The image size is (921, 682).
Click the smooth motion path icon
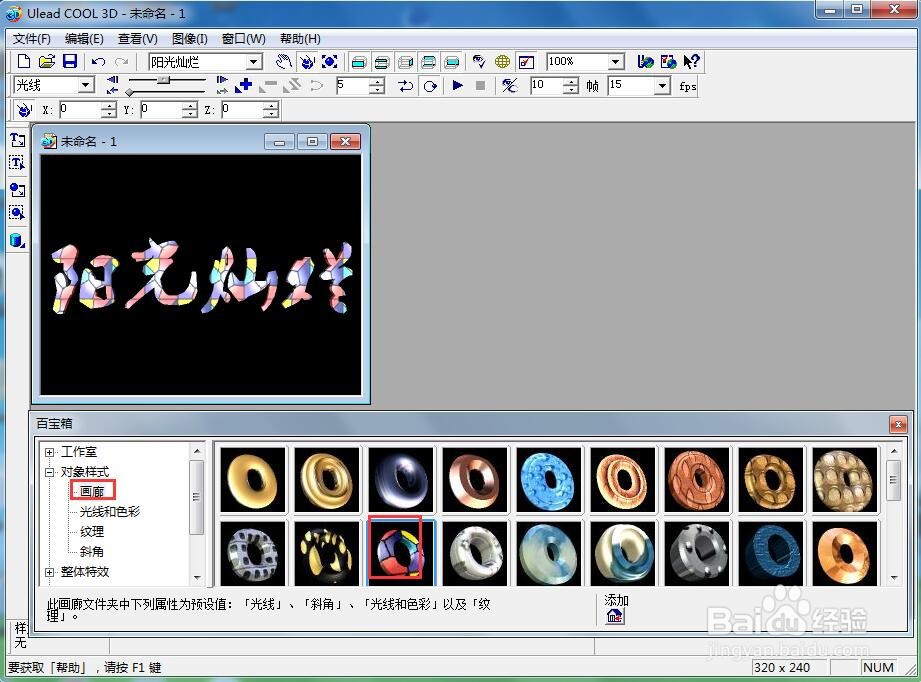[317, 86]
